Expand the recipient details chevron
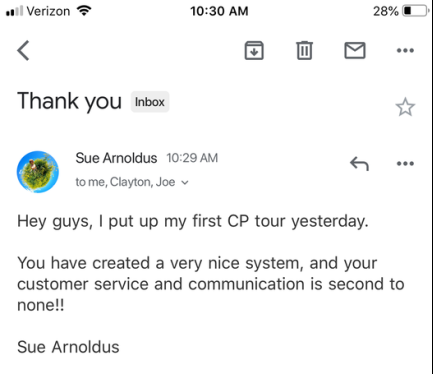Image resolution: width=433 pixels, height=374 pixels. (185, 183)
